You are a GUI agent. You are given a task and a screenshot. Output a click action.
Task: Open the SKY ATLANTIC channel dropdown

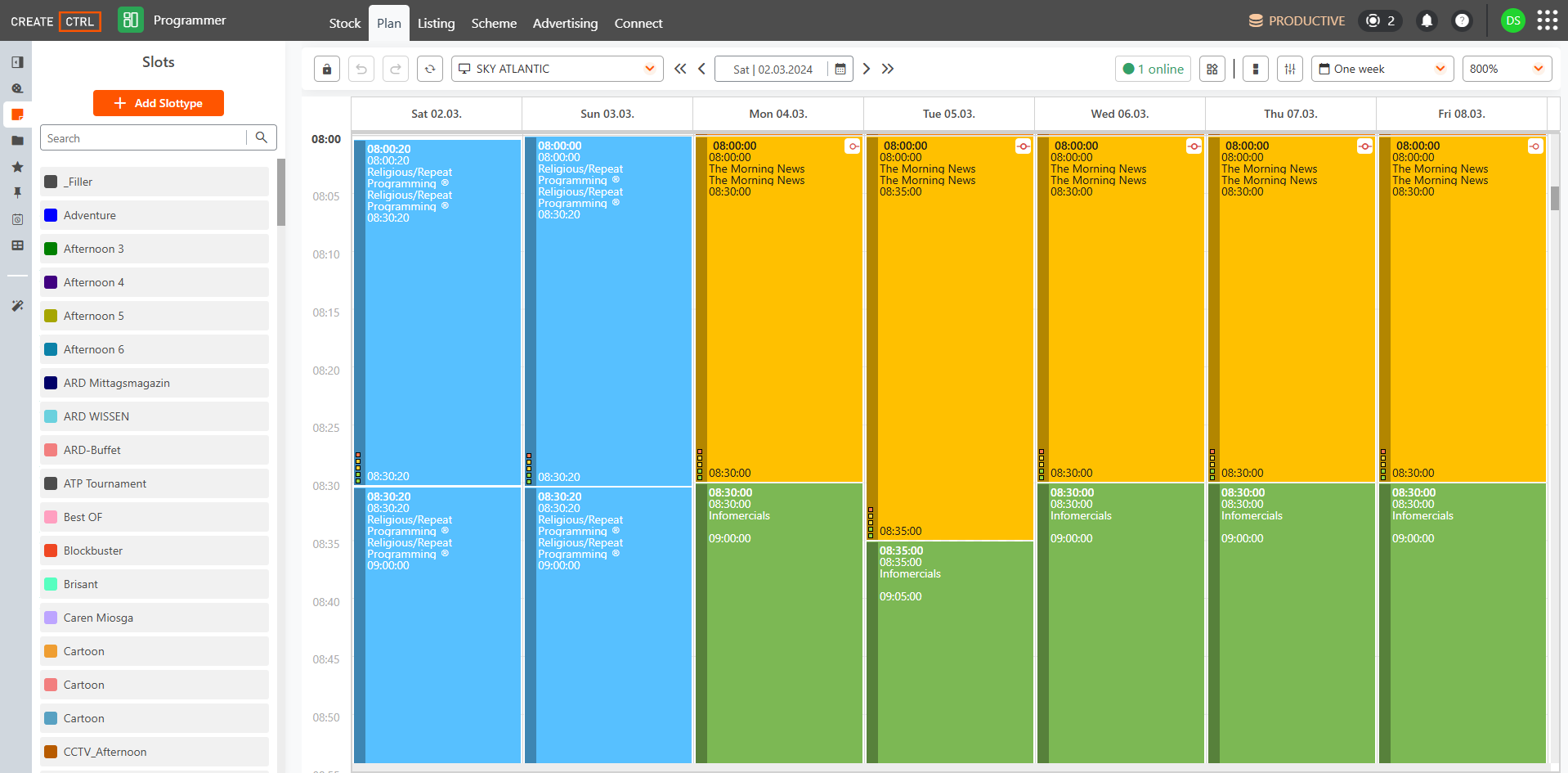coord(557,69)
